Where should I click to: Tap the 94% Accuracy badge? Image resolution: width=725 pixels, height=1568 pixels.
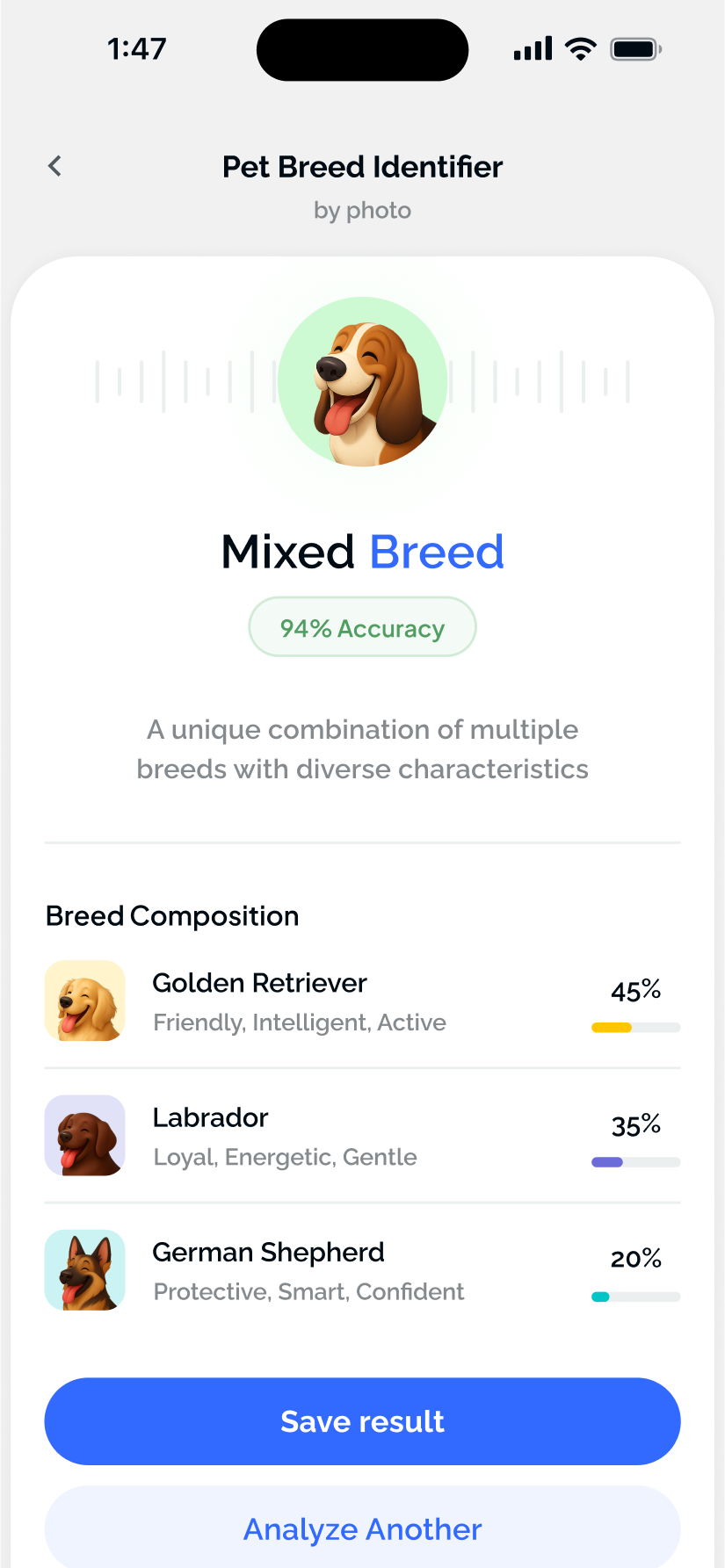coord(363,627)
